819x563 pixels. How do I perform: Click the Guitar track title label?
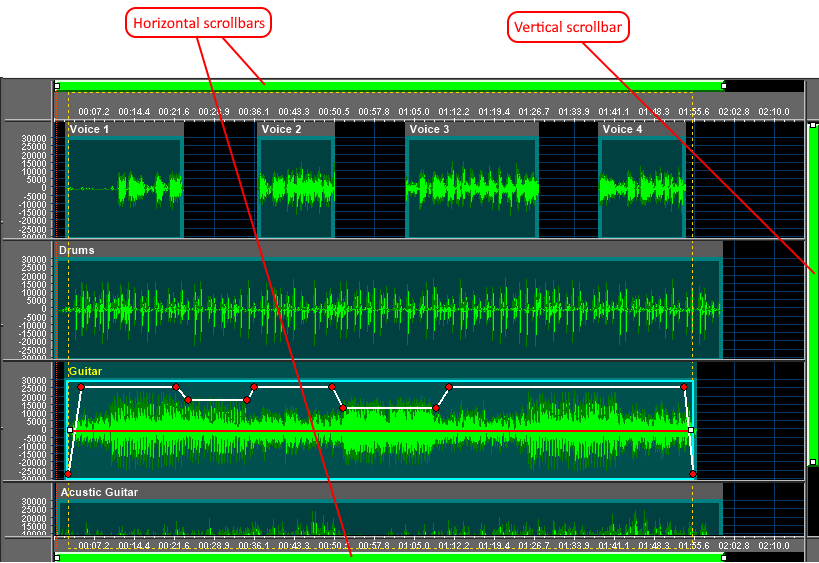[x=85, y=371]
